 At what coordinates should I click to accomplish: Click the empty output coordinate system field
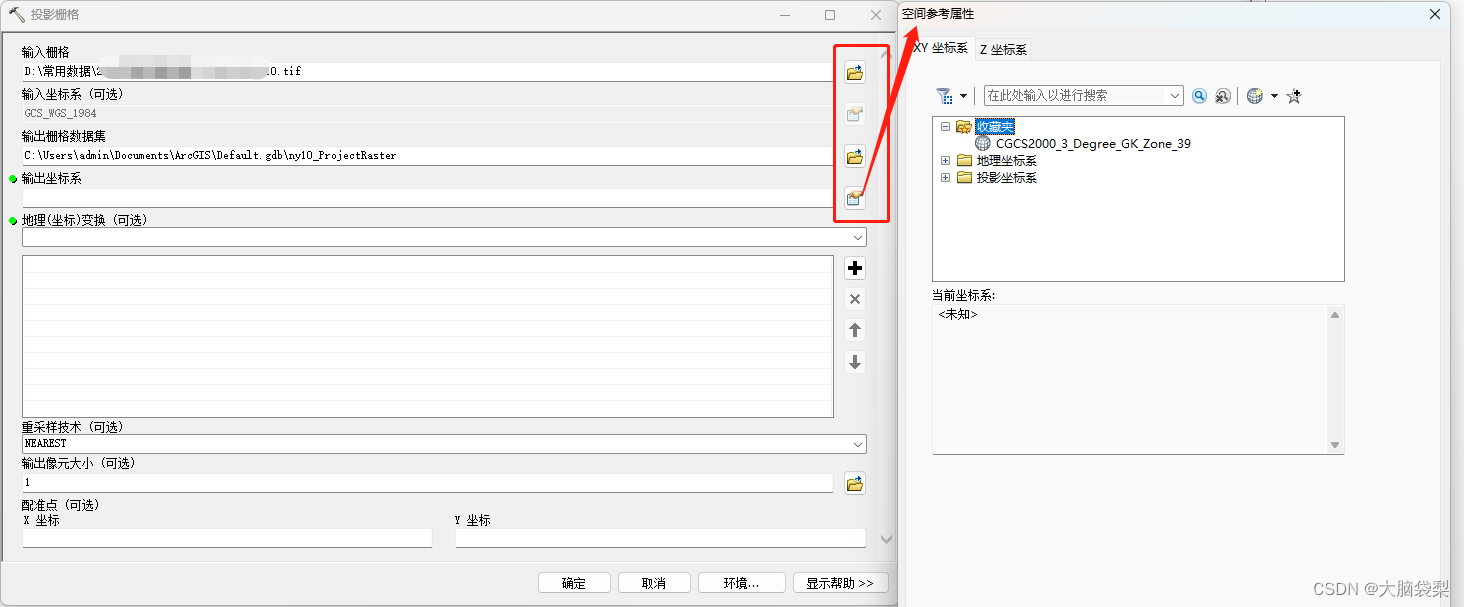pyautogui.click(x=427, y=198)
